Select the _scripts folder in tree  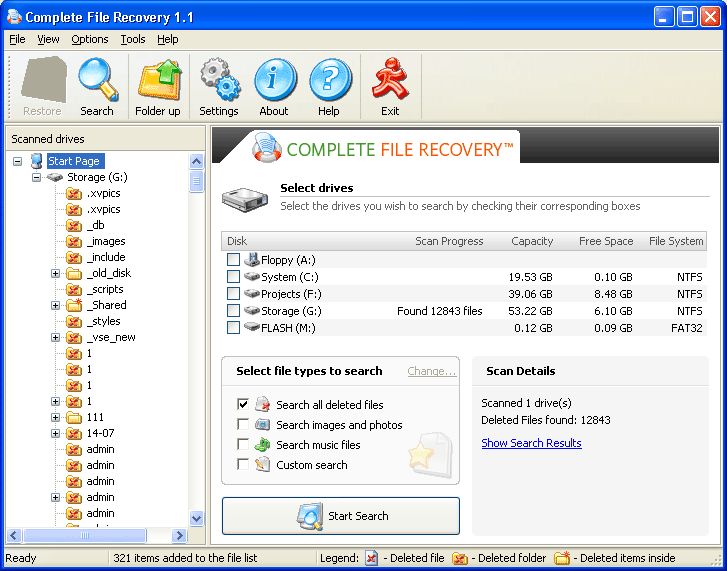(x=105, y=289)
